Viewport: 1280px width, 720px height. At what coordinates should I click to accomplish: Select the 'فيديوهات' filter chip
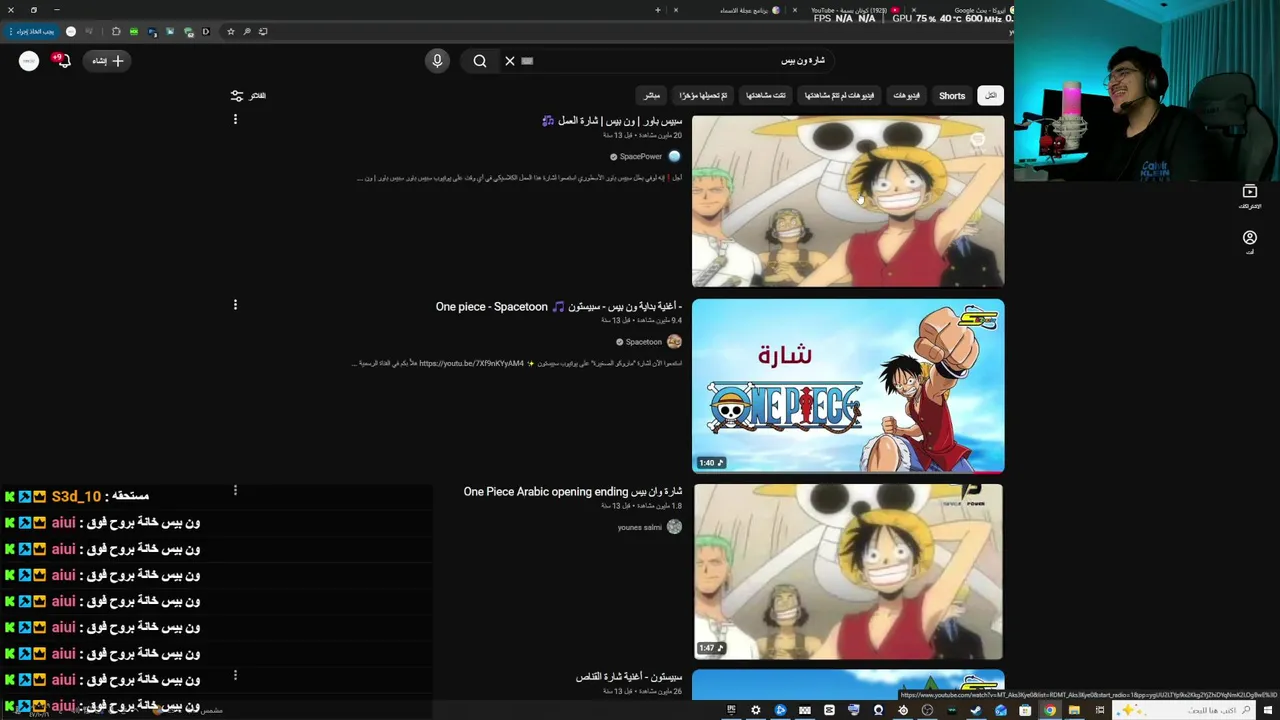(x=906, y=95)
